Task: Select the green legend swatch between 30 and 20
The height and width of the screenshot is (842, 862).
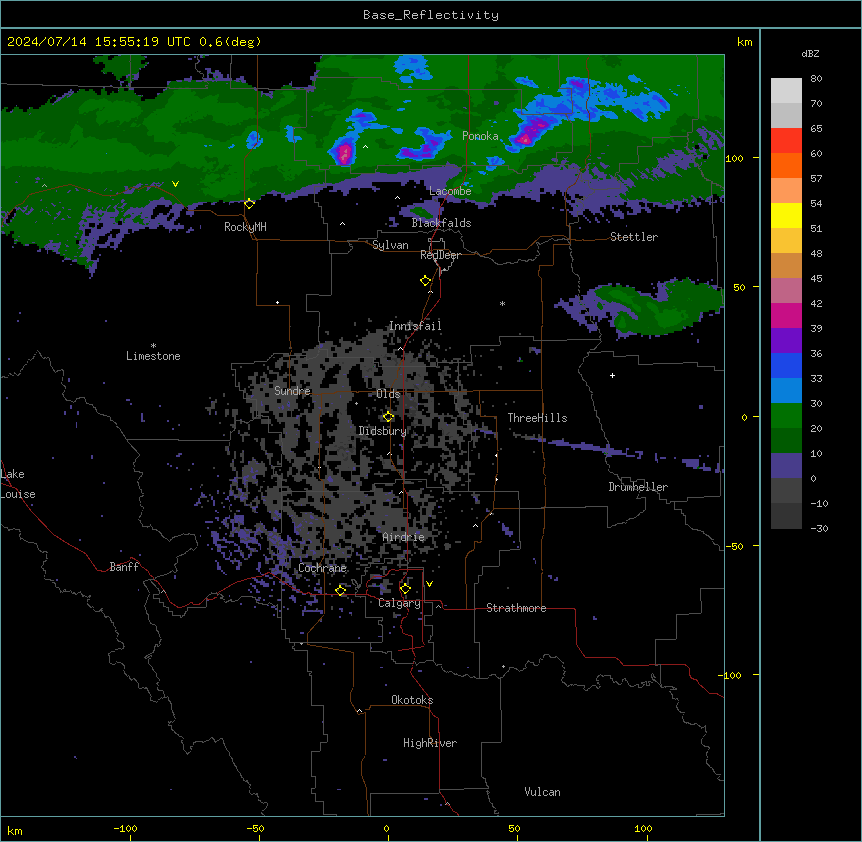Action: pyautogui.click(x=786, y=416)
